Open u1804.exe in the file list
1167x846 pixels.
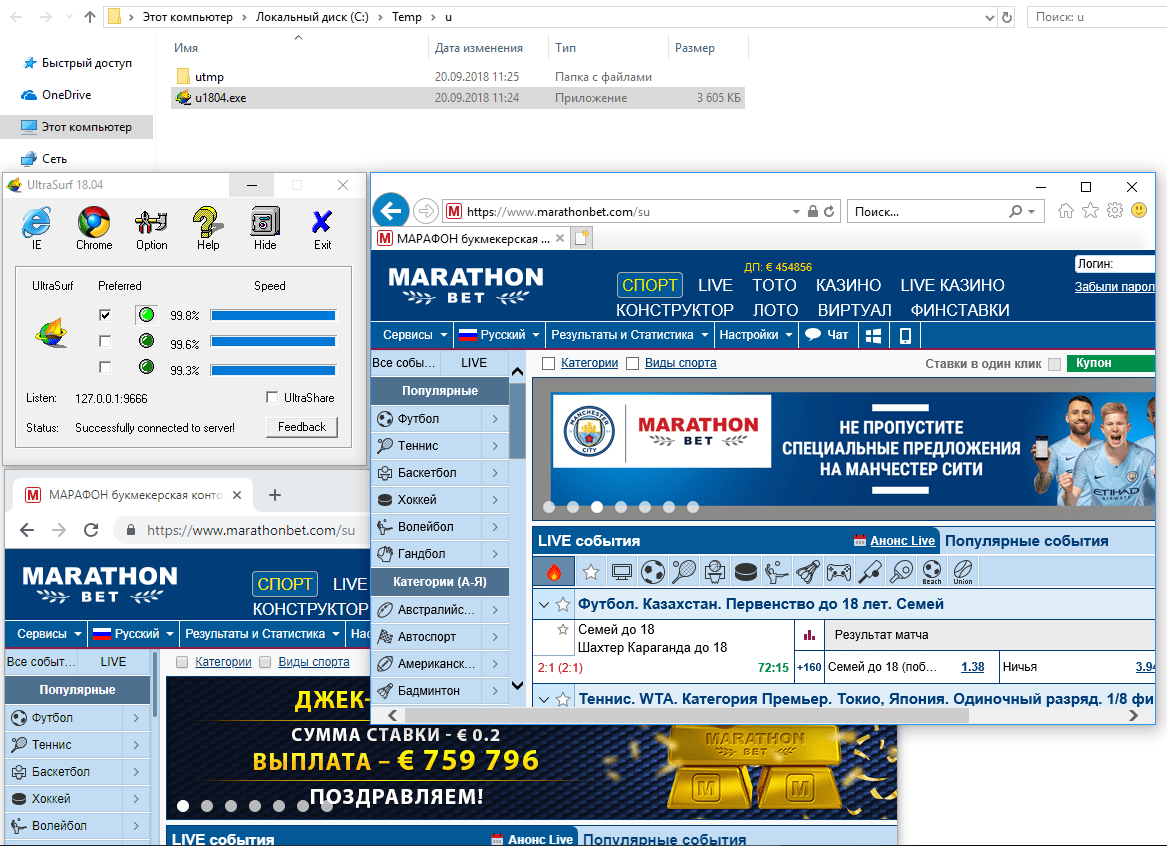tap(220, 98)
